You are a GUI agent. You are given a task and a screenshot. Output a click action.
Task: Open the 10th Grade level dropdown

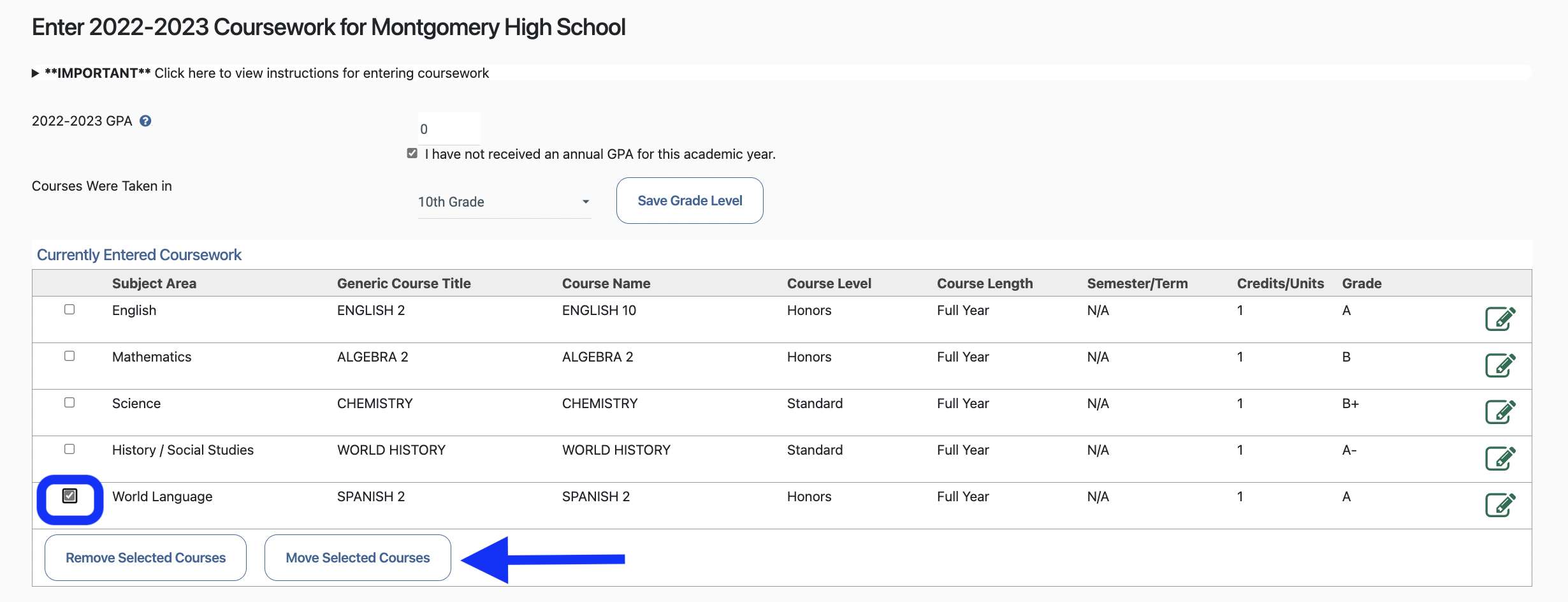click(x=504, y=202)
